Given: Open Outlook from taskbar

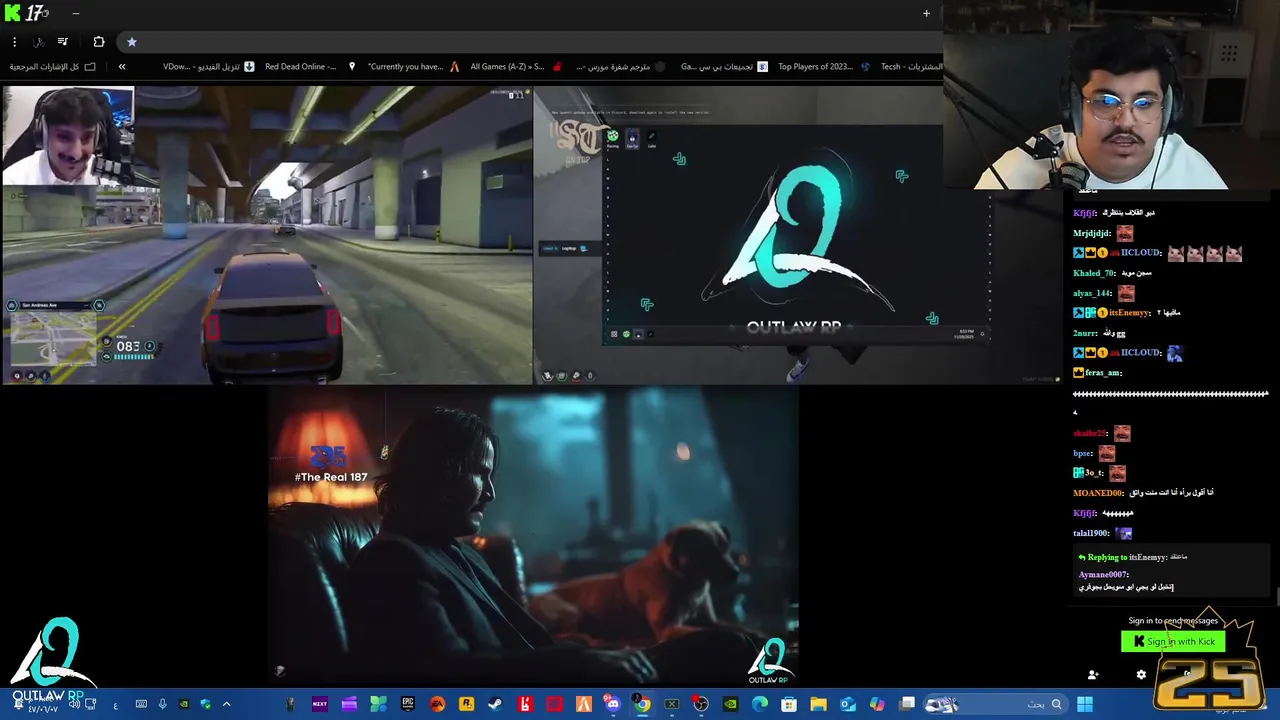Looking at the screenshot, I should point(848,704).
